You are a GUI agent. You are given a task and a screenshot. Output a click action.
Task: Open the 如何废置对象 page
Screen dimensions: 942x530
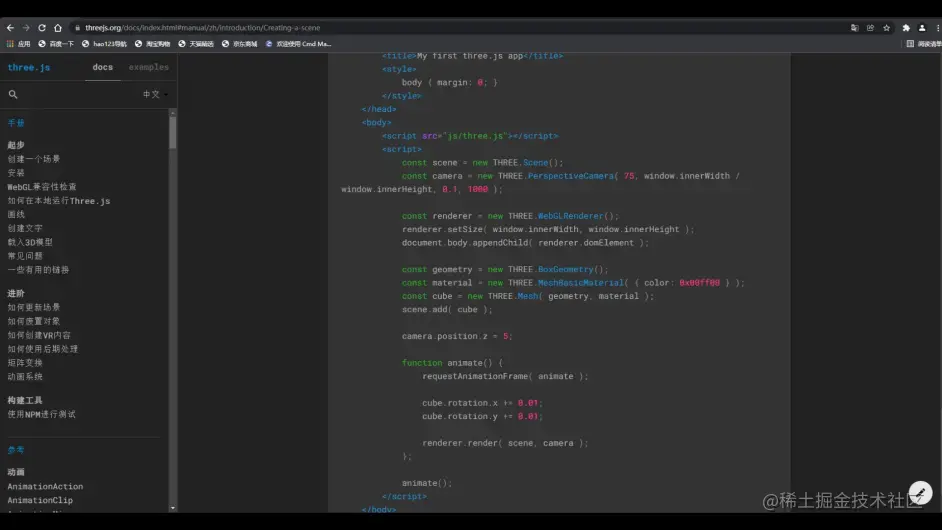[34, 321]
